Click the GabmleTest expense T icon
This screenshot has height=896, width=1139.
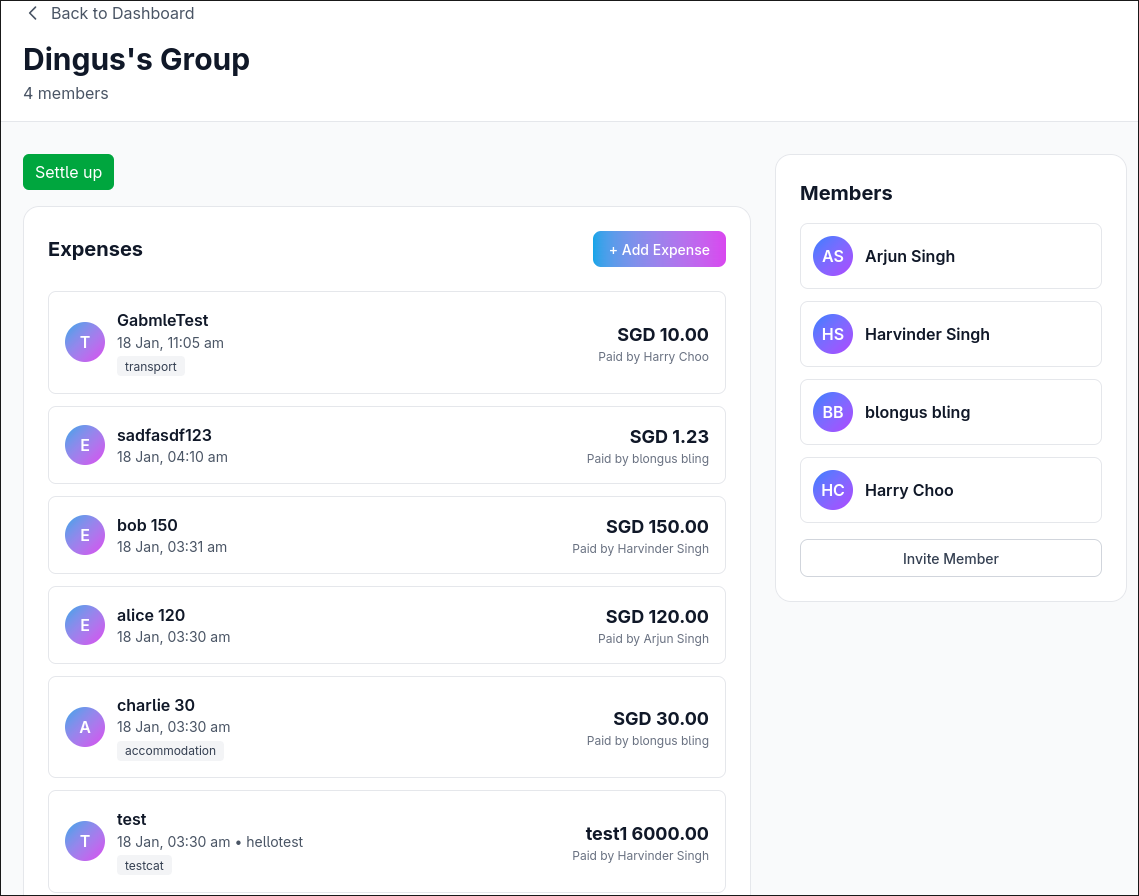[x=85, y=342]
